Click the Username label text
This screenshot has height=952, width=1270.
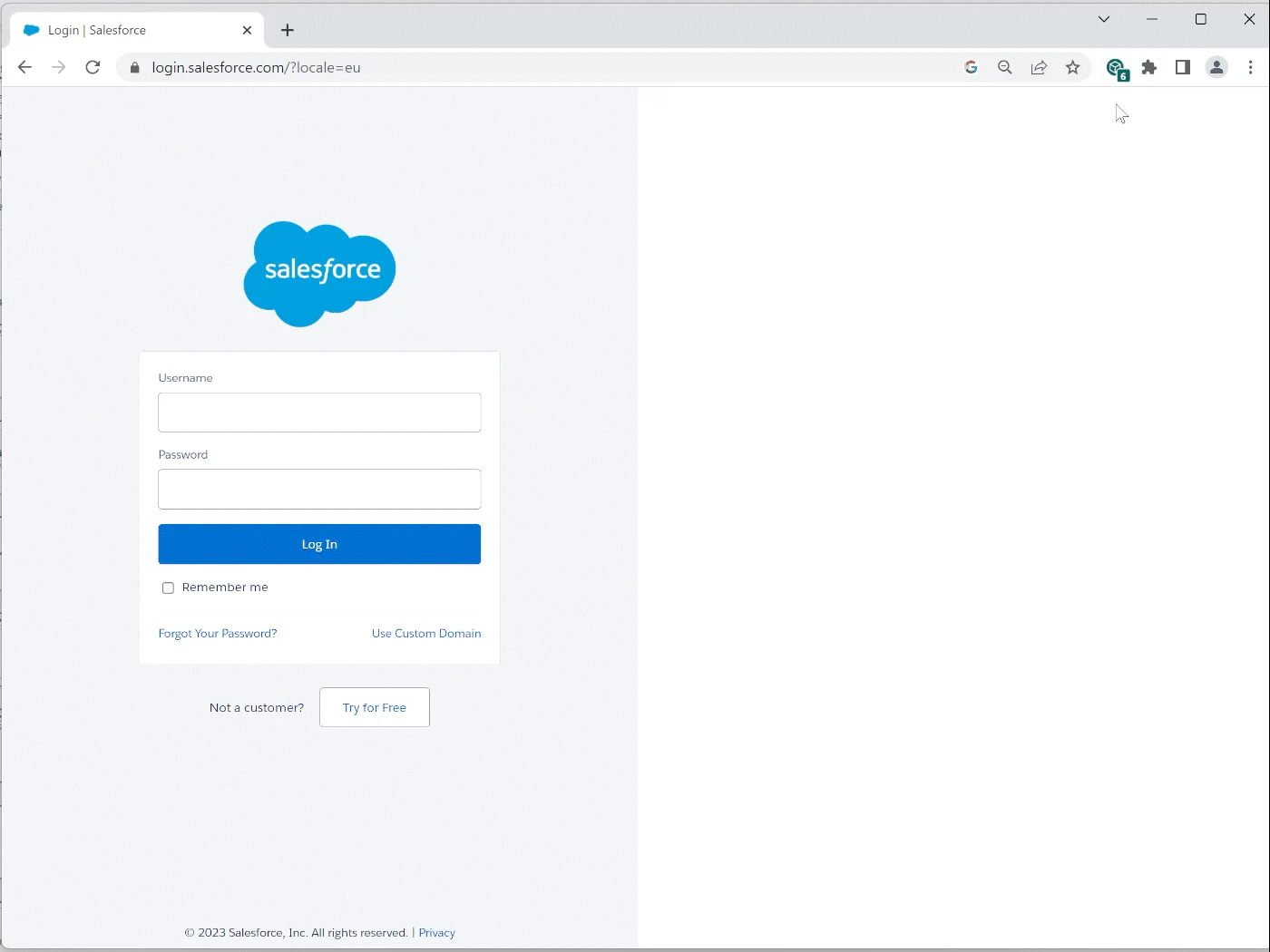(x=185, y=377)
